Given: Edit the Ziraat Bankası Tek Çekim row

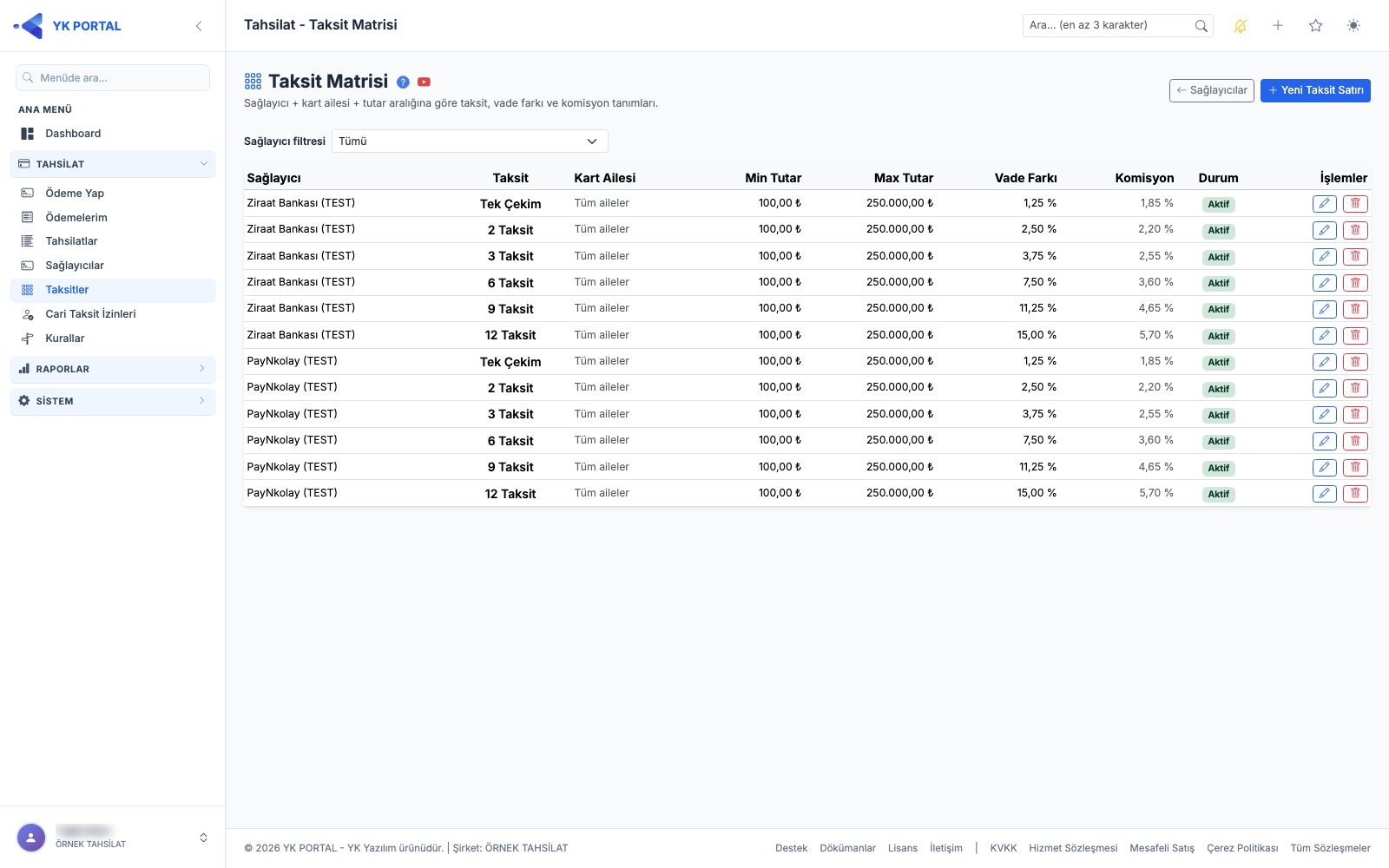Looking at the screenshot, I should pos(1324,204).
